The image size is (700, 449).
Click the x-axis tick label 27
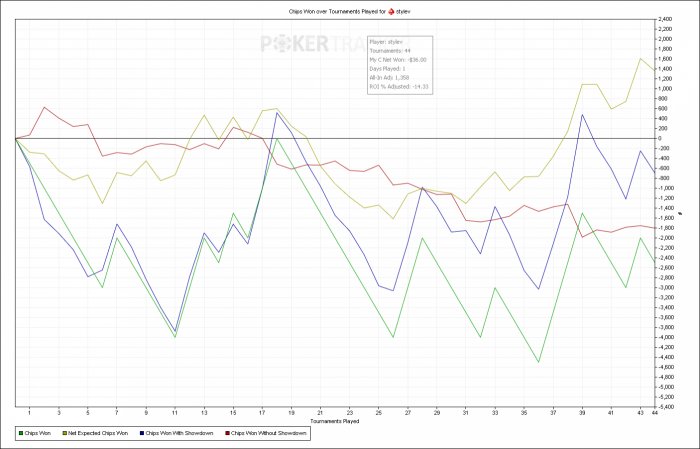click(408, 413)
